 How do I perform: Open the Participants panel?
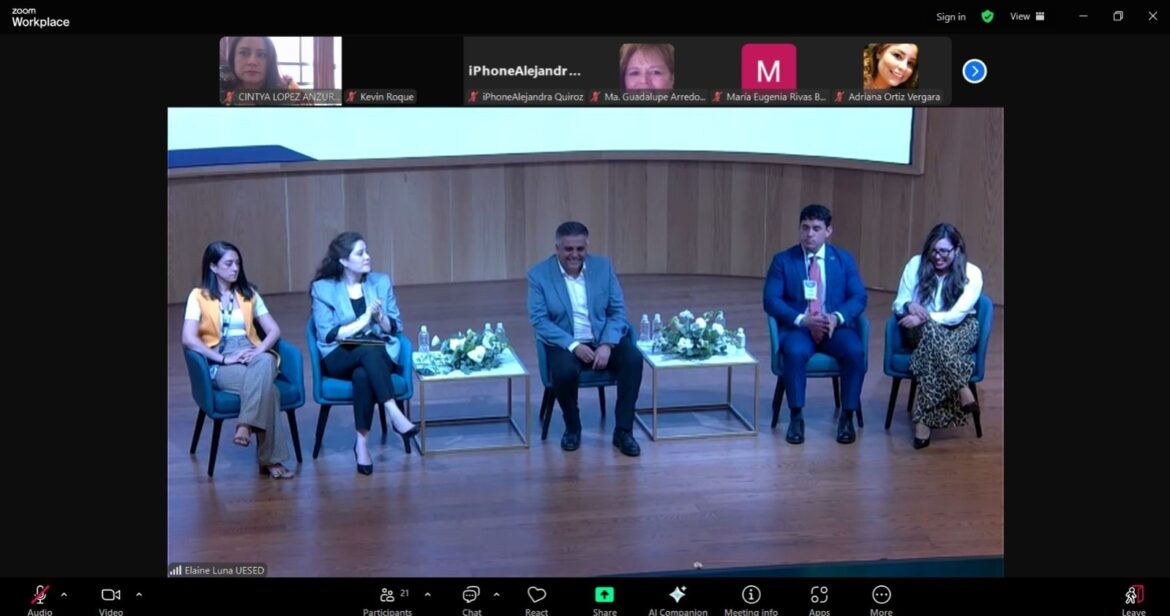pos(387,596)
